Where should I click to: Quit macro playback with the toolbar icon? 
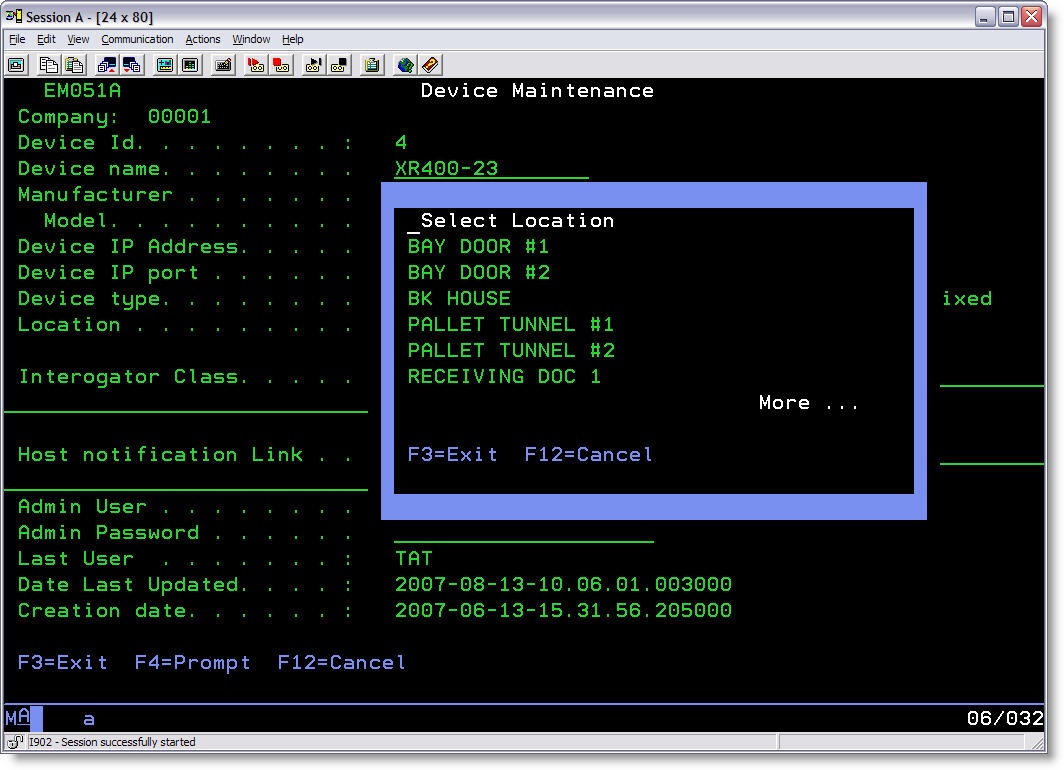(x=339, y=65)
